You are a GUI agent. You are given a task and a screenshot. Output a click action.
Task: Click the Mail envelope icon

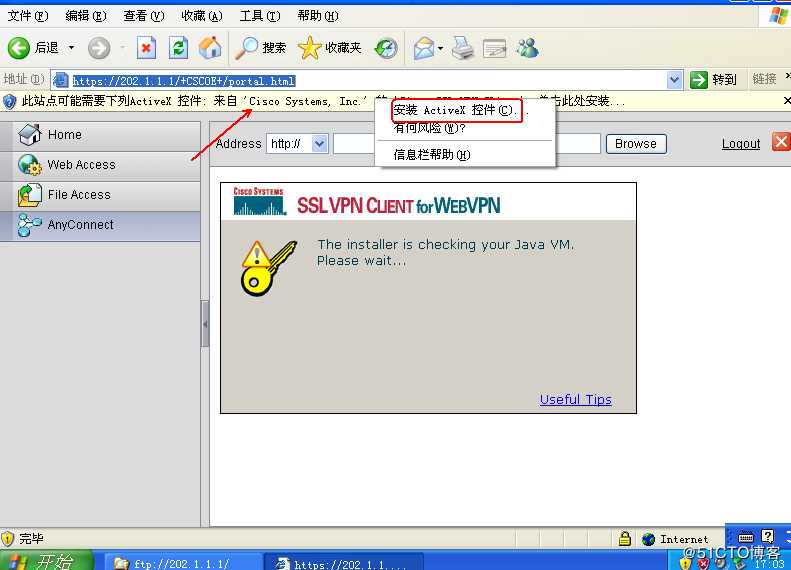point(424,48)
